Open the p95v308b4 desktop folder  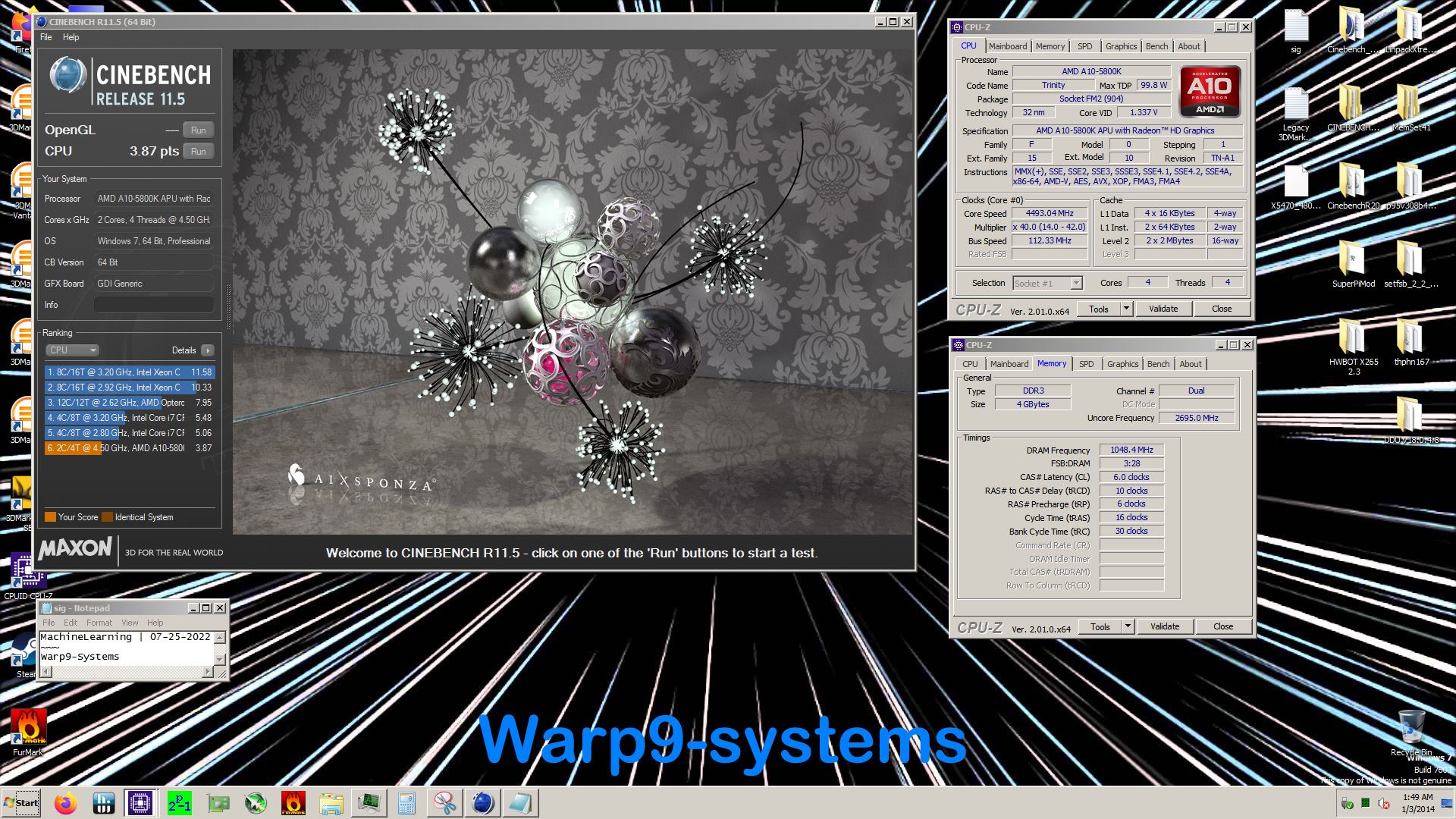[1410, 186]
